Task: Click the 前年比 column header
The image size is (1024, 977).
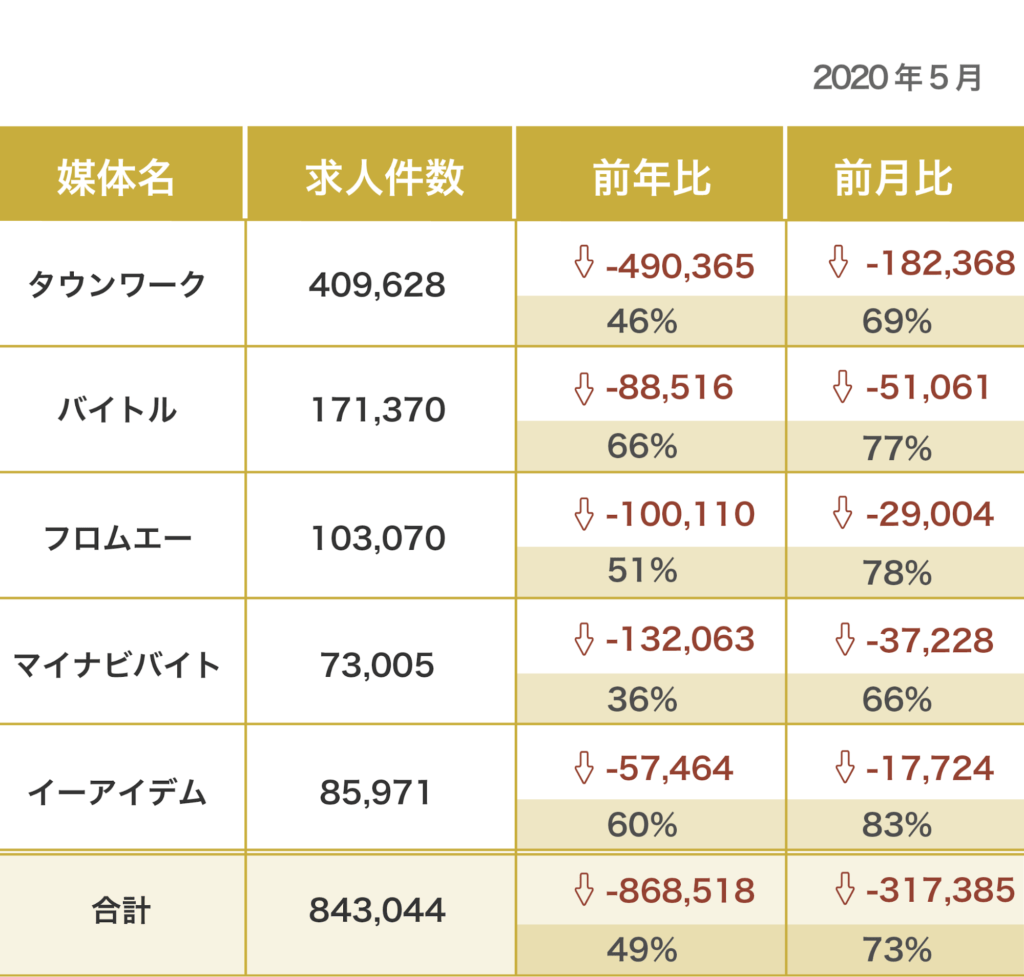Action: pyautogui.click(x=652, y=178)
